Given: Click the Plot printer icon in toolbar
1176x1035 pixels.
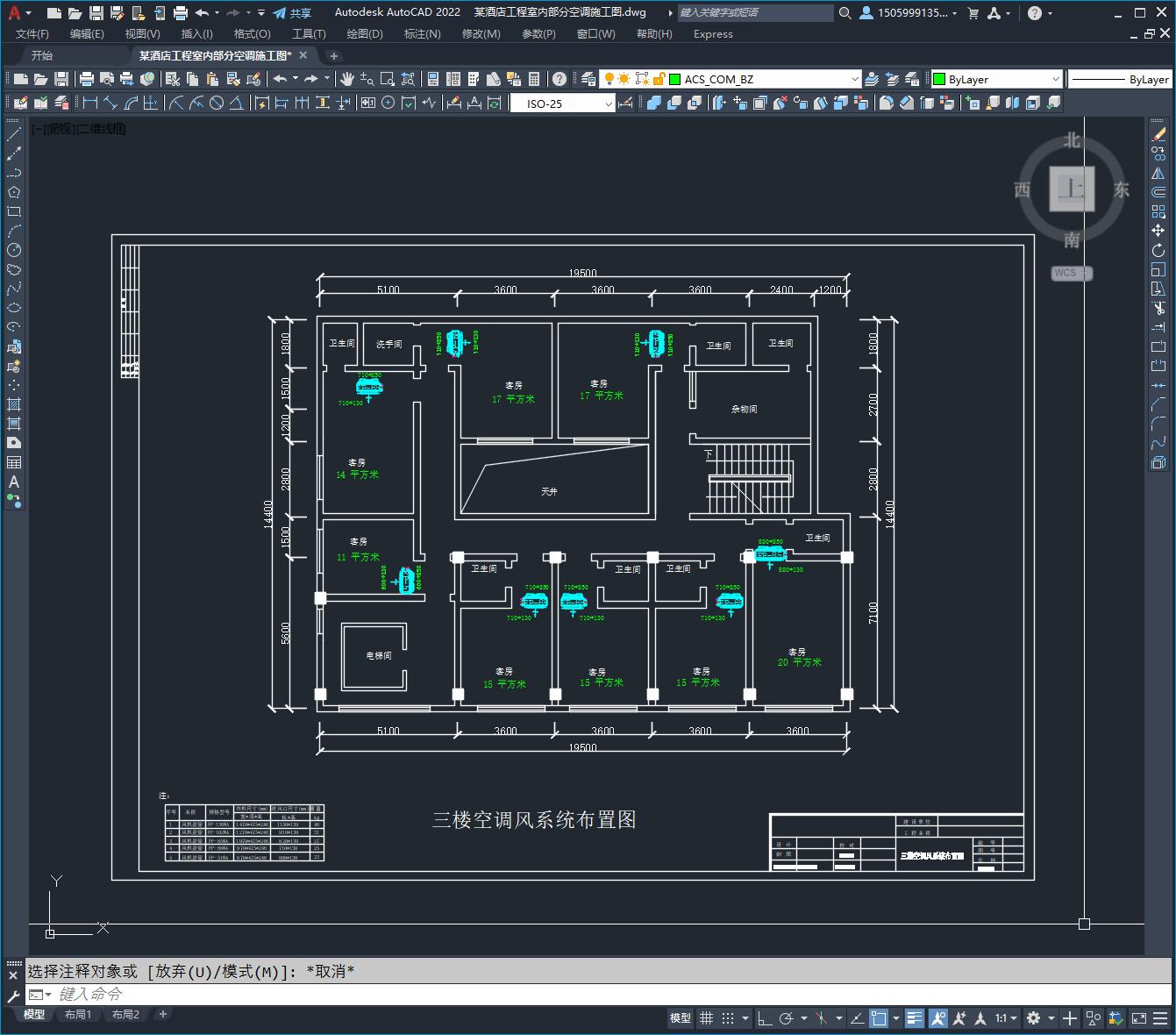Looking at the screenshot, I should click(x=87, y=79).
